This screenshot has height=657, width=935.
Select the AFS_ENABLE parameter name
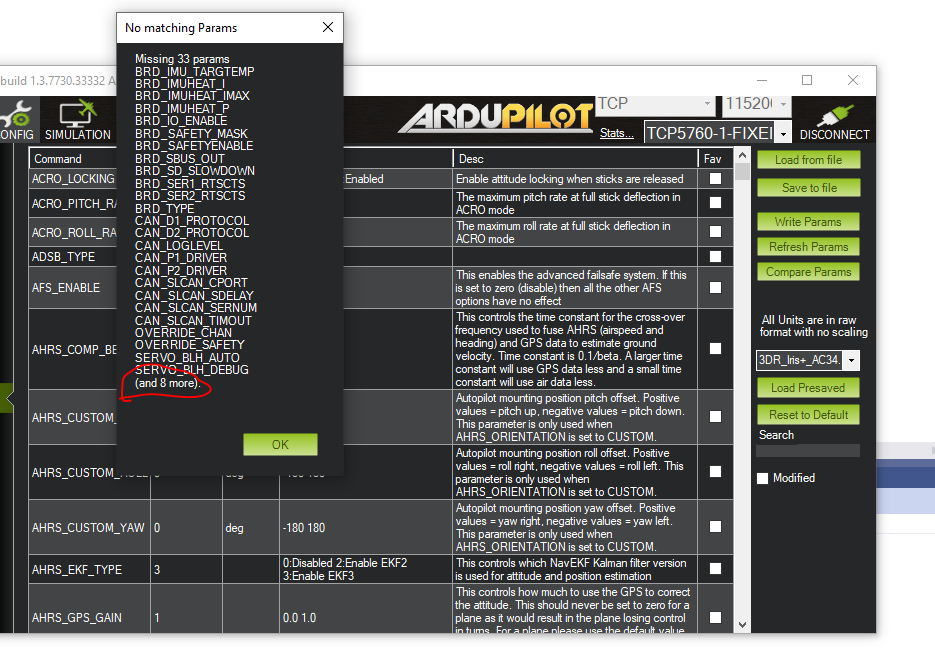click(66, 288)
